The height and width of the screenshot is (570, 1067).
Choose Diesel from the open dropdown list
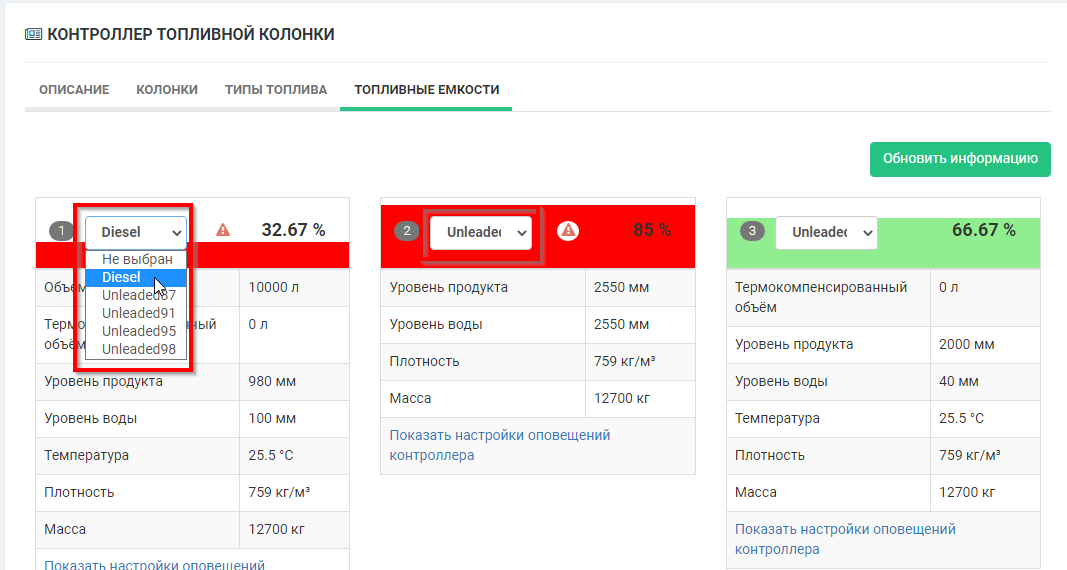pyautogui.click(x=122, y=277)
